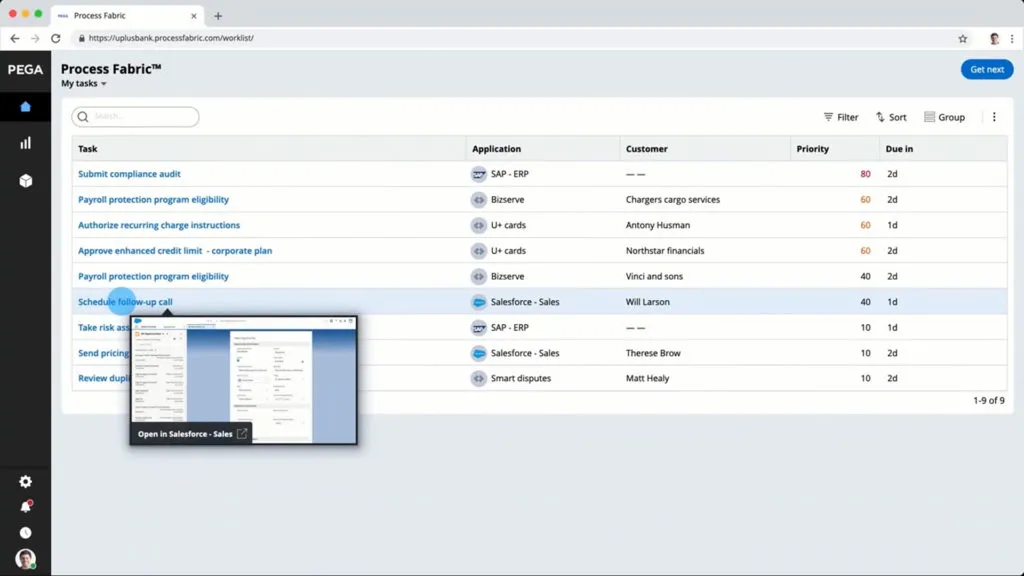Click customer Chargers cargo services
1024x576 pixels.
(673, 200)
